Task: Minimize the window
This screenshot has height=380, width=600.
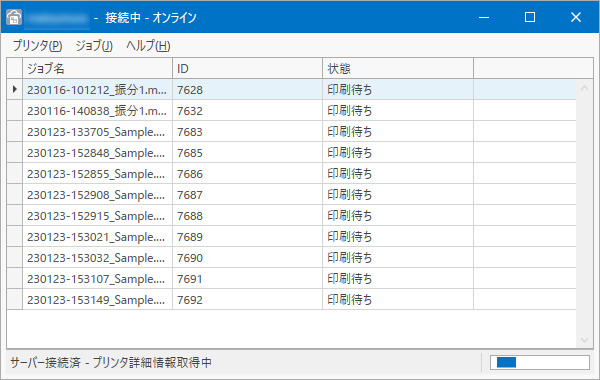Action: [484, 17]
